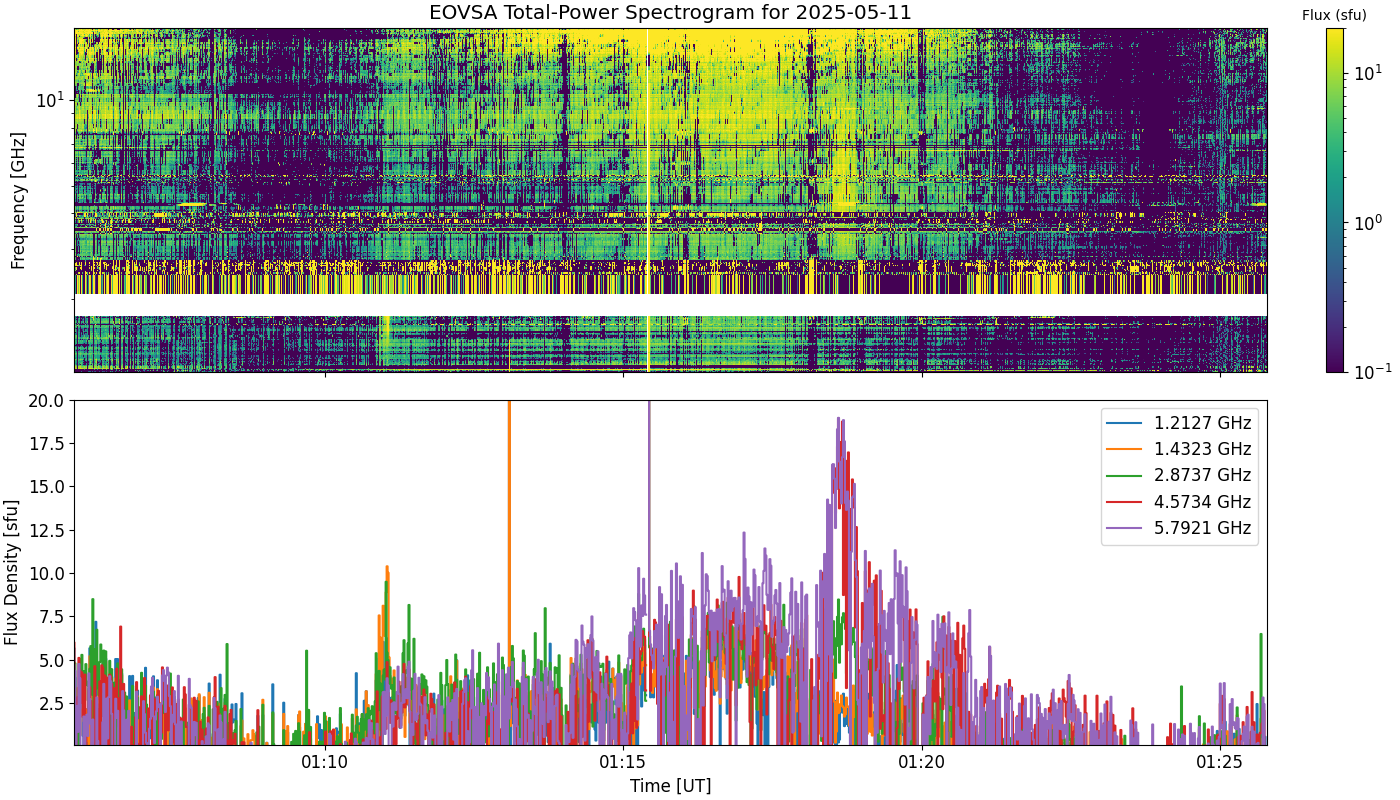This screenshot has width=1400, height=800.
Task: Click the spectrogram plot title
Action: (670, 13)
